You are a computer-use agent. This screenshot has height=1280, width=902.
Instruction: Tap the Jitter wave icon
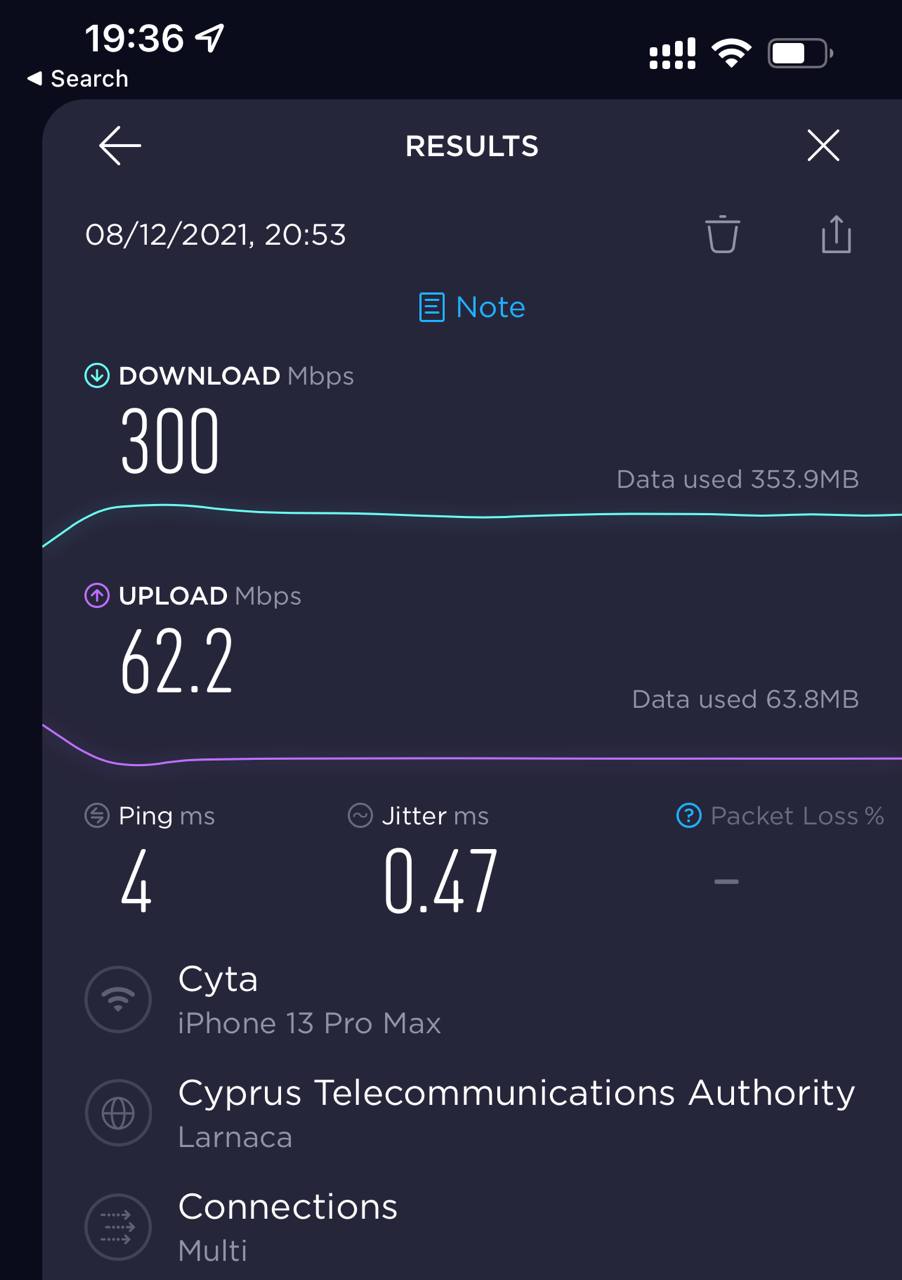[x=360, y=816]
